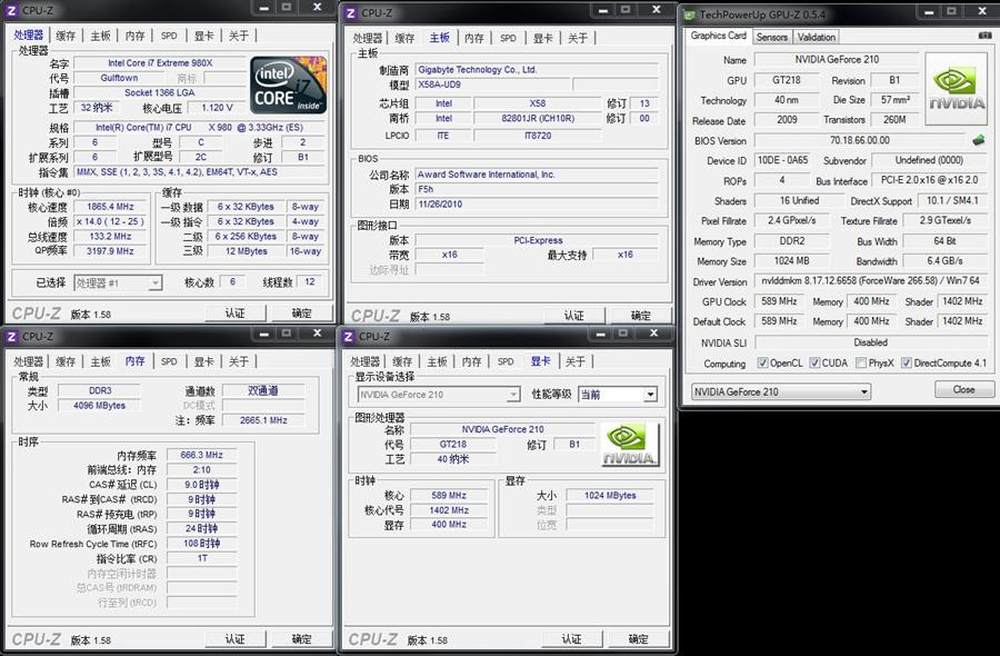Open 显卡 tab in CPU-Z Gigabyte mainboard window
This screenshot has width=1000, height=656.
(x=543, y=38)
